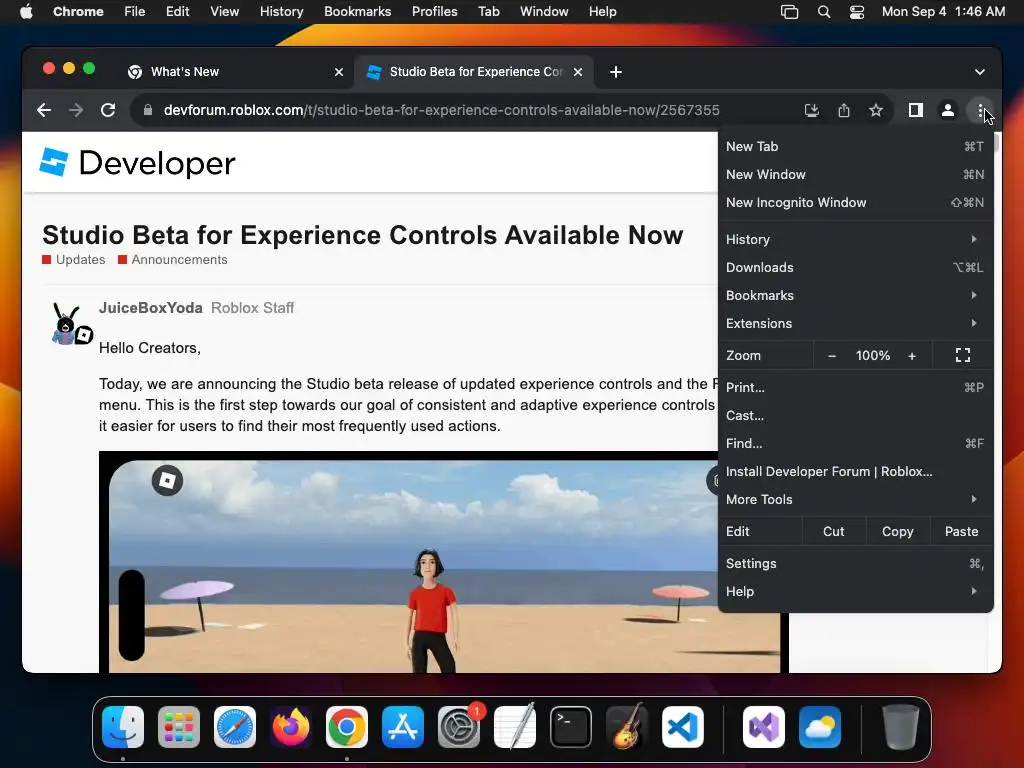Viewport: 1024px width, 768px height.
Task: Select Print... in the menu
Action: coord(856,388)
